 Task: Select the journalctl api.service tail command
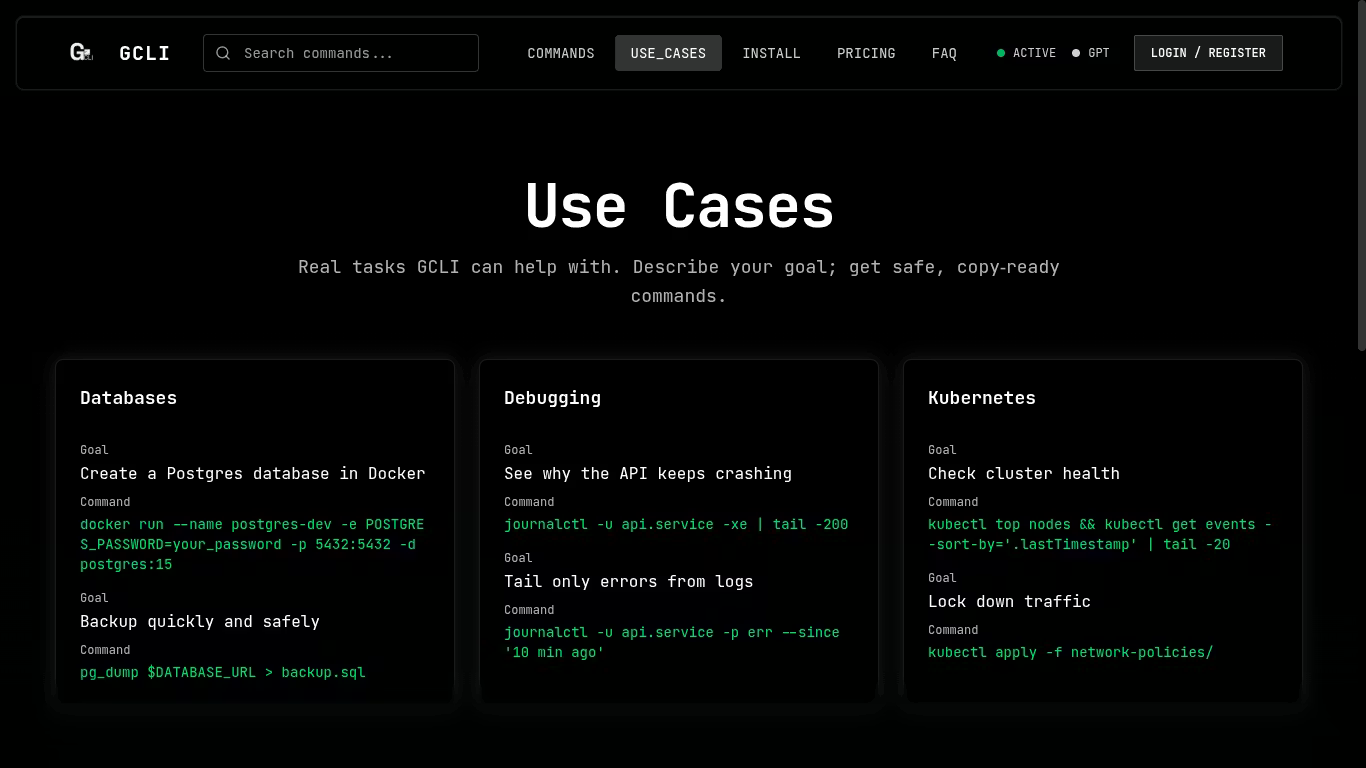tap(675, 524)
